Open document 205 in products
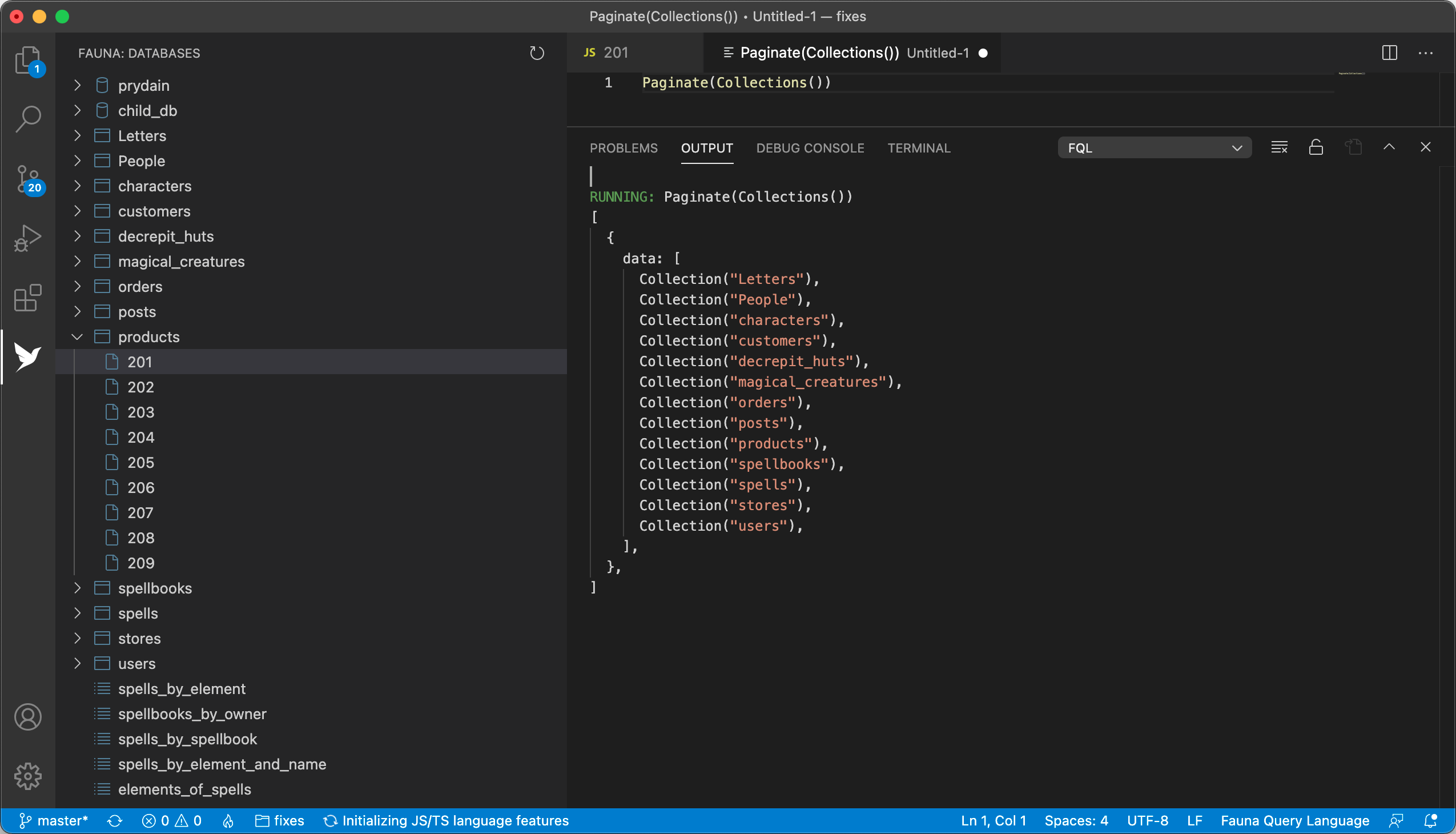Screen dimensions: 1456x834 (x=311, y=462)
